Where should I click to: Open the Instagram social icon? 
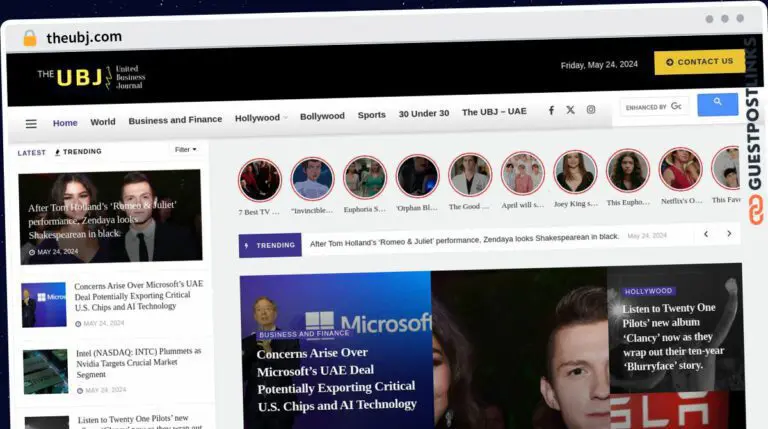pos(591,110)
